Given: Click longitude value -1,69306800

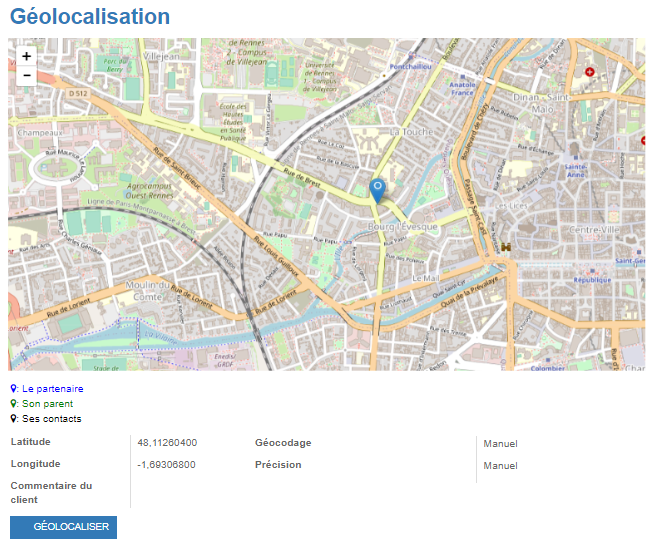Looking at the screenshot, I should pos(166,465).
